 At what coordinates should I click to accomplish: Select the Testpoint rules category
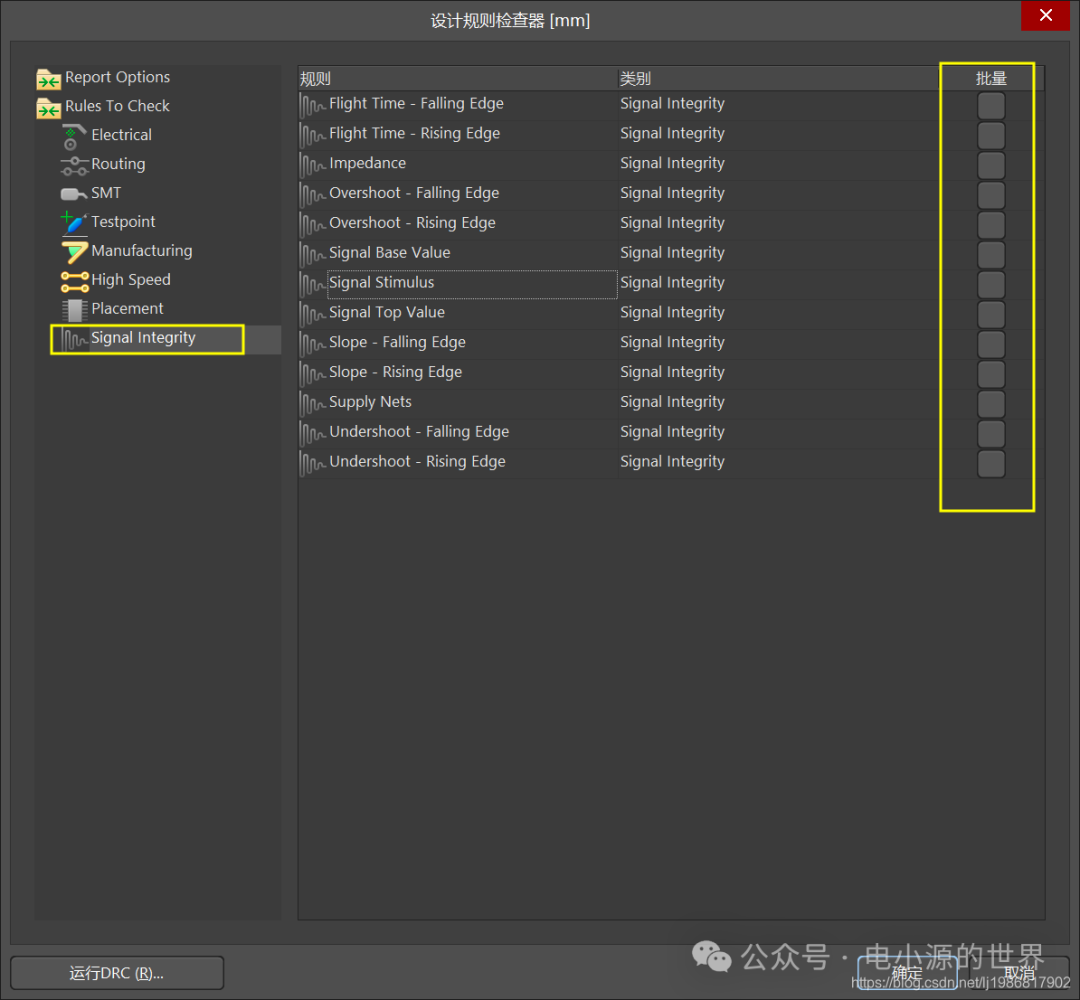click(x=123, y=222)
